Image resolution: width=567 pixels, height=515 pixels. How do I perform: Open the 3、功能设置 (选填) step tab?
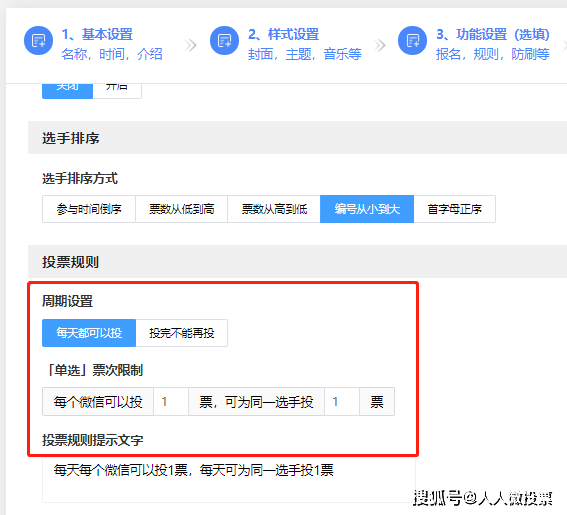(x=493, y=44)
